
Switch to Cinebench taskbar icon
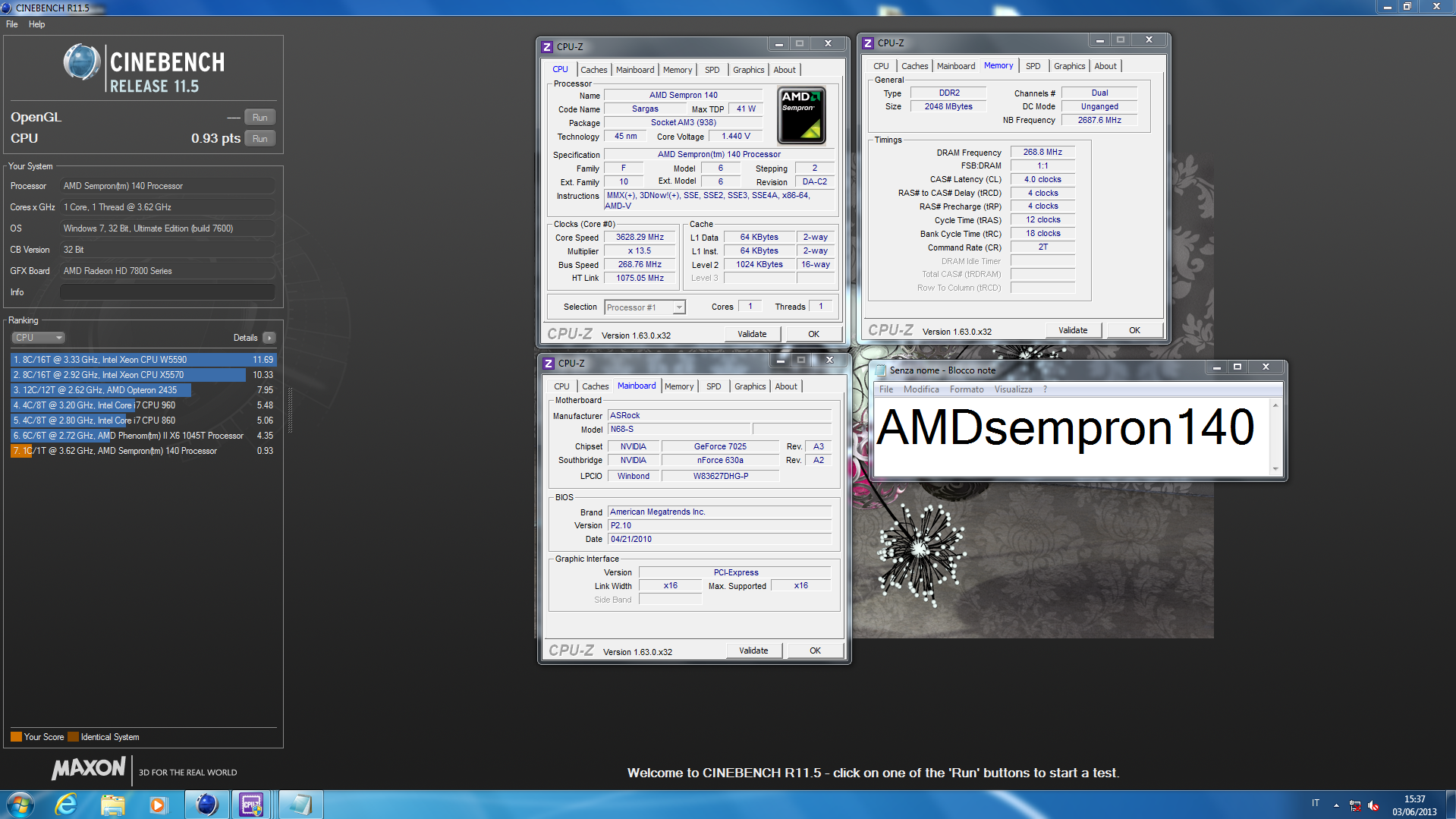coord(207,805)
